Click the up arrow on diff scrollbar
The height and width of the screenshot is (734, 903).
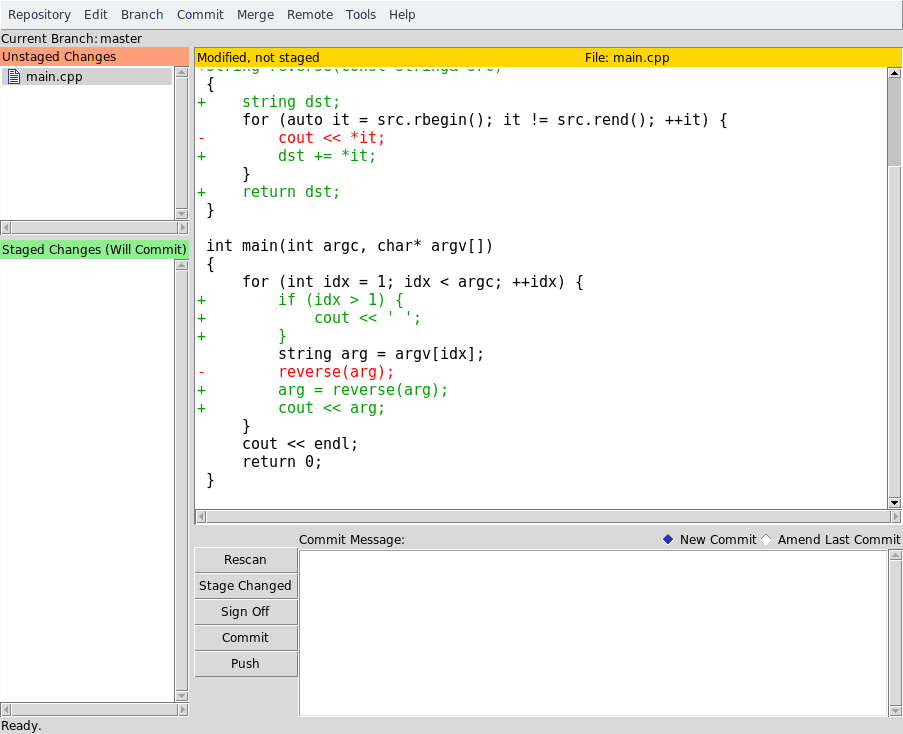click(894, 72)
